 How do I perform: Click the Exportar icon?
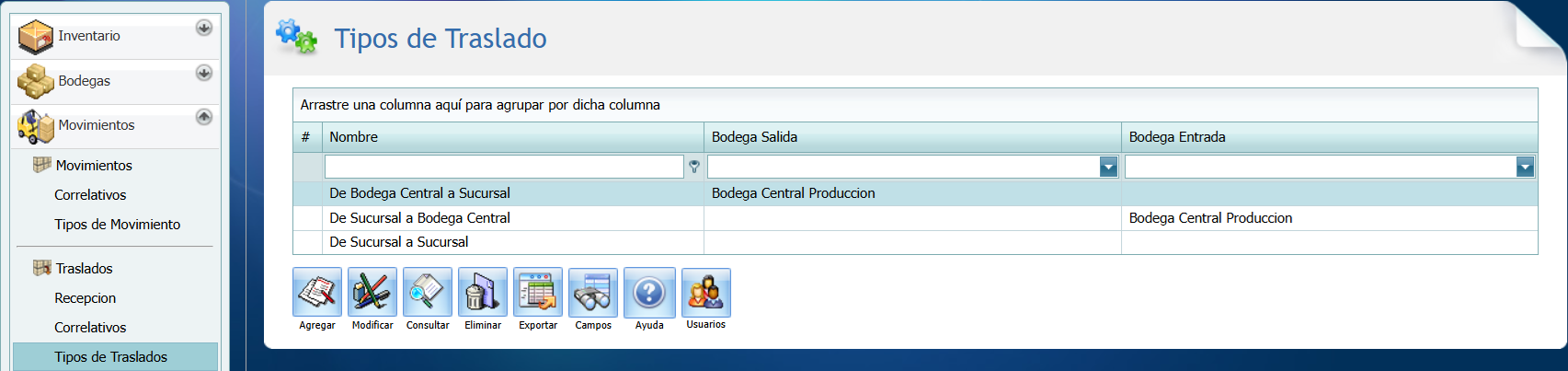[538, 293]
